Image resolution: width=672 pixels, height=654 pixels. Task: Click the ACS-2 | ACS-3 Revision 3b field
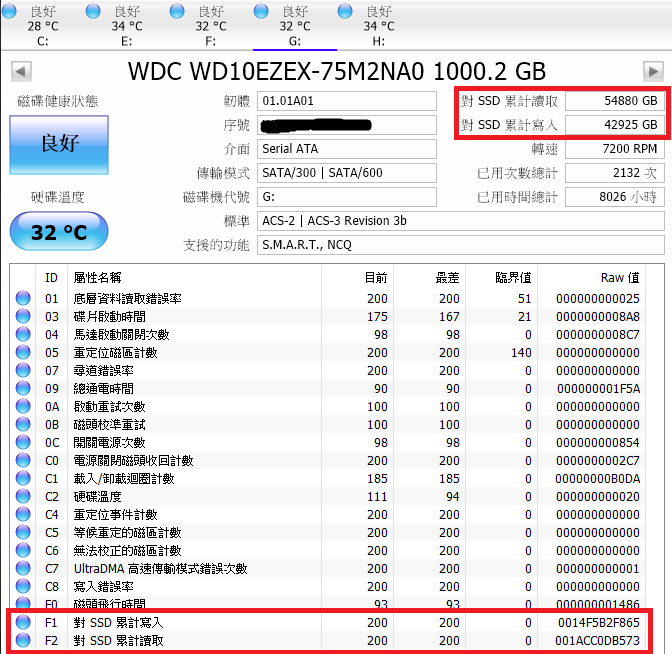click(461, 221)
